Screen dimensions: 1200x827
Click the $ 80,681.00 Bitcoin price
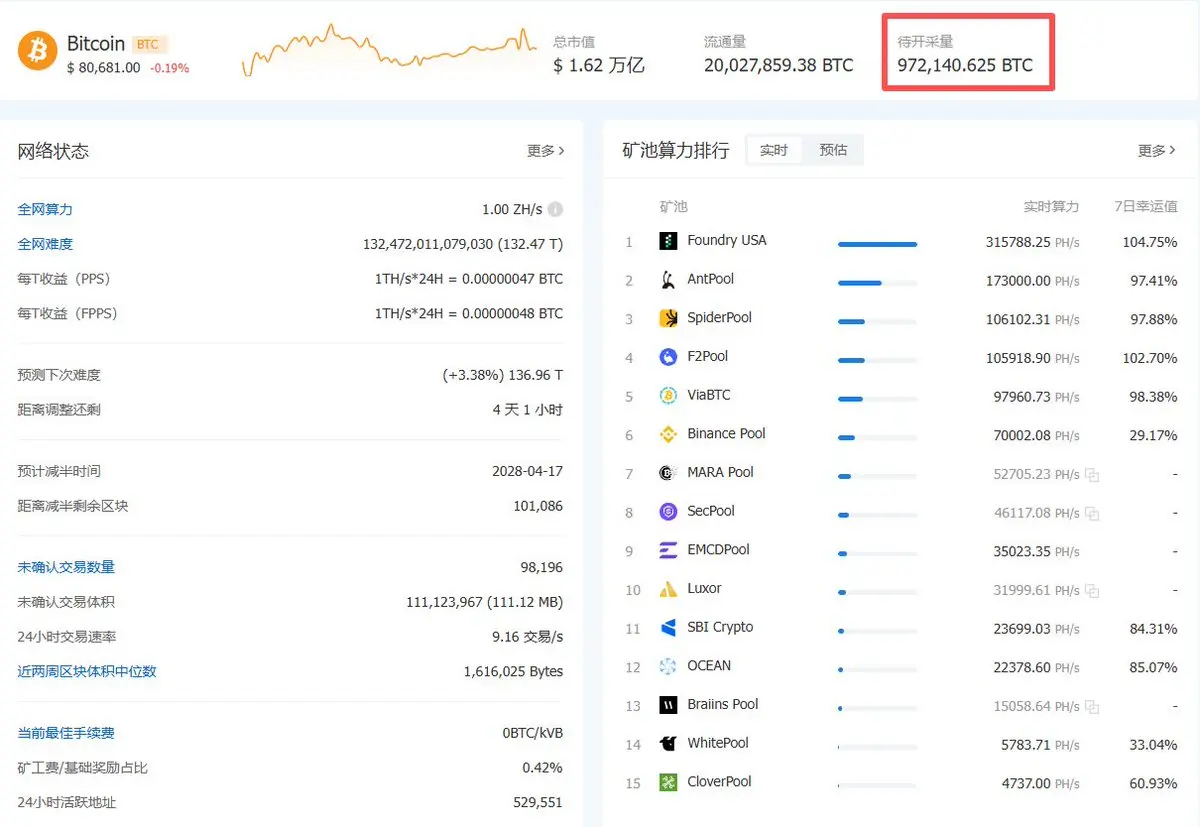(x=103, y=68)
